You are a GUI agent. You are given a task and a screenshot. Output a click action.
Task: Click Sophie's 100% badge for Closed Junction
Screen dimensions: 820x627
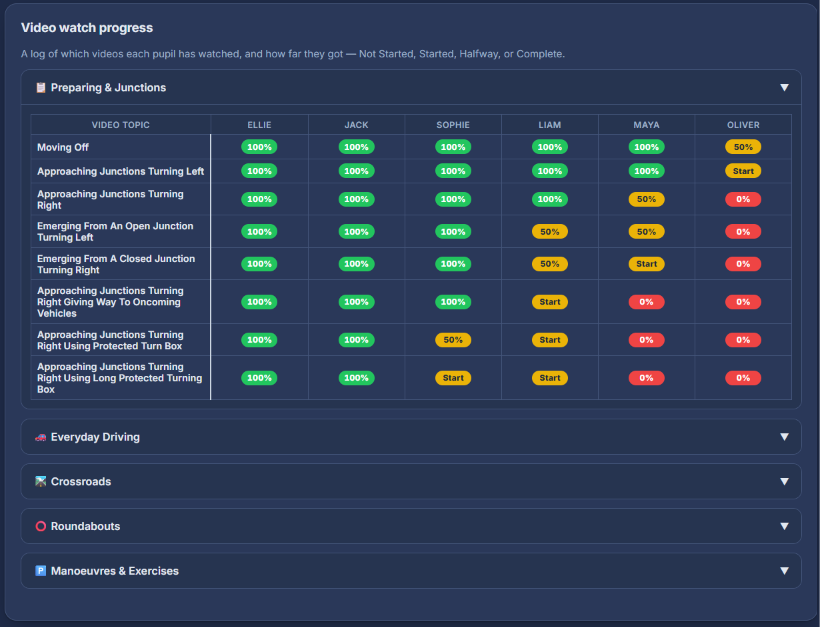pos(453,264)
